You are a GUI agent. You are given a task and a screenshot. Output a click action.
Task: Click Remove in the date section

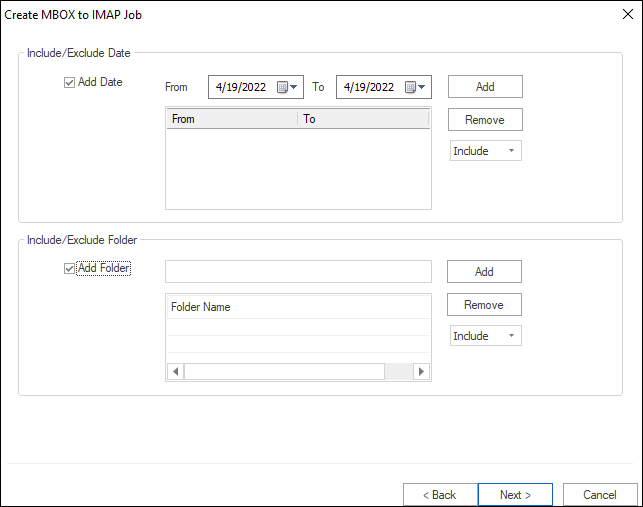click(485, 120)
